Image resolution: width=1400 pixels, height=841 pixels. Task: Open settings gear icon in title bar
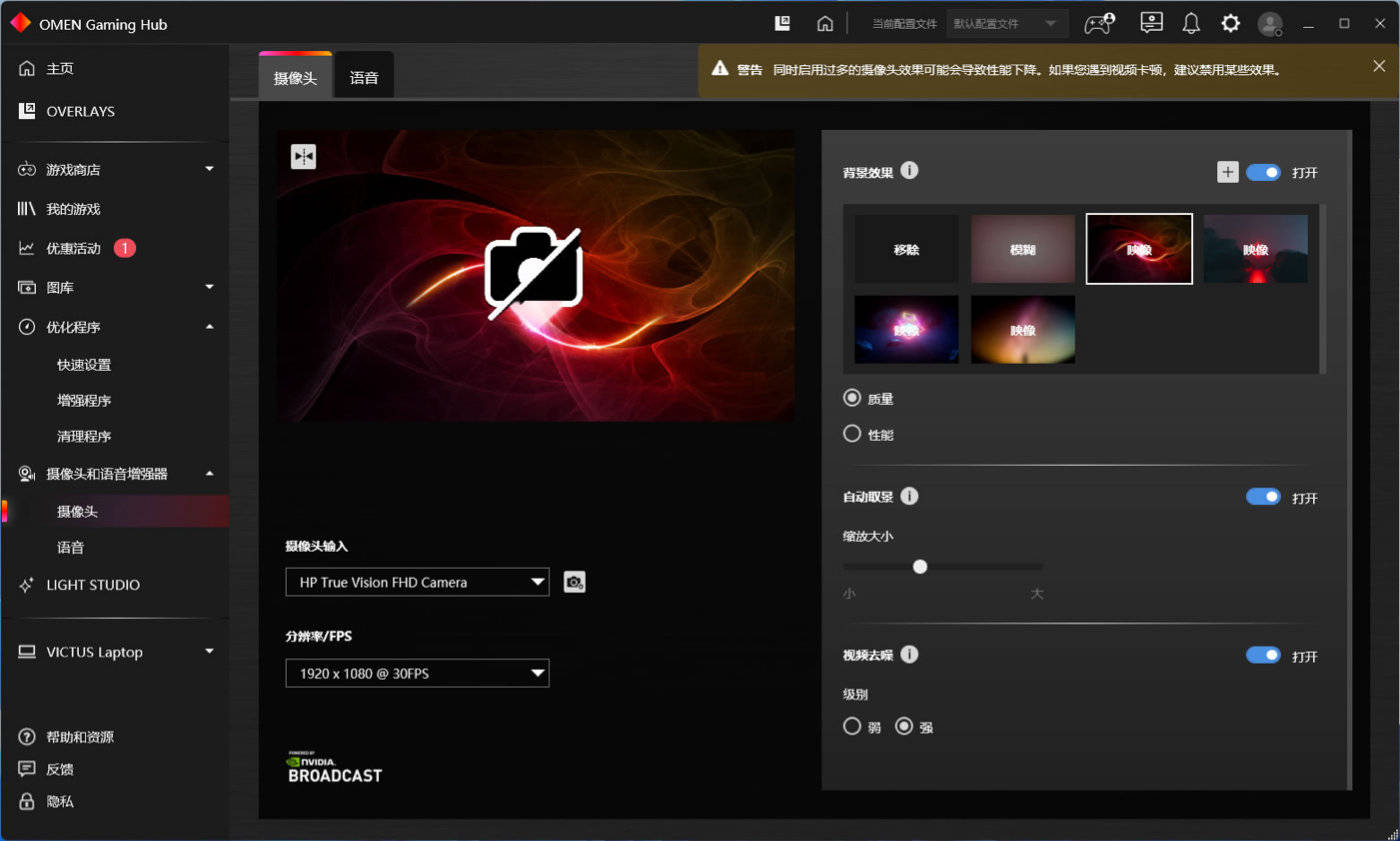pos(1230,24)
